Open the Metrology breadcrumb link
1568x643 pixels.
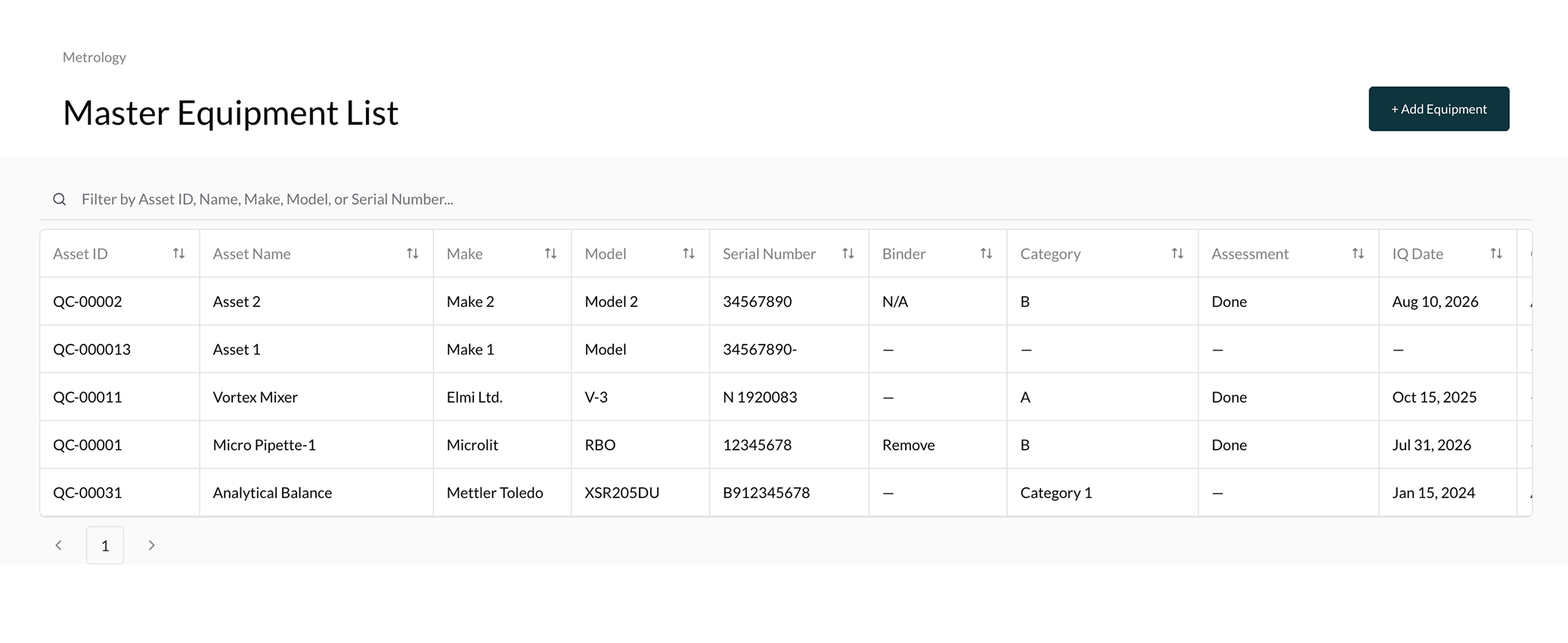[95, 57]
